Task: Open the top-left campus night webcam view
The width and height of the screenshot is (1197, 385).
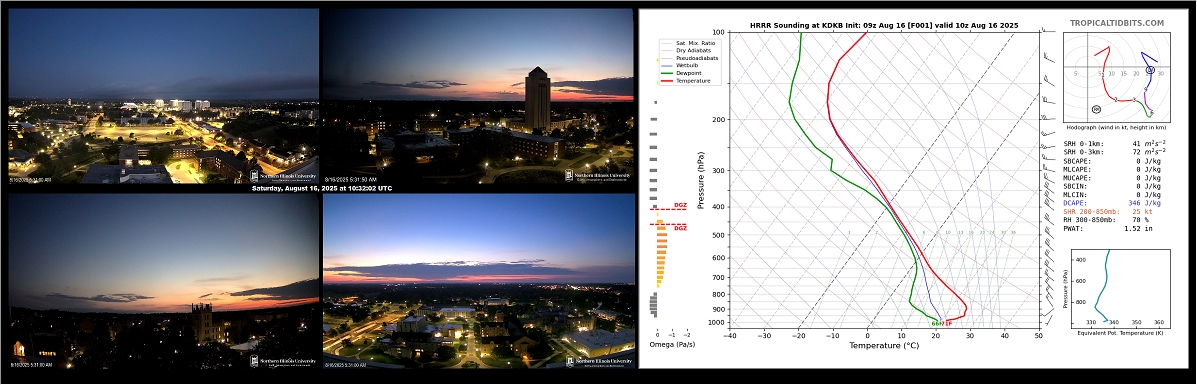Action: click(x=163, y=95)
